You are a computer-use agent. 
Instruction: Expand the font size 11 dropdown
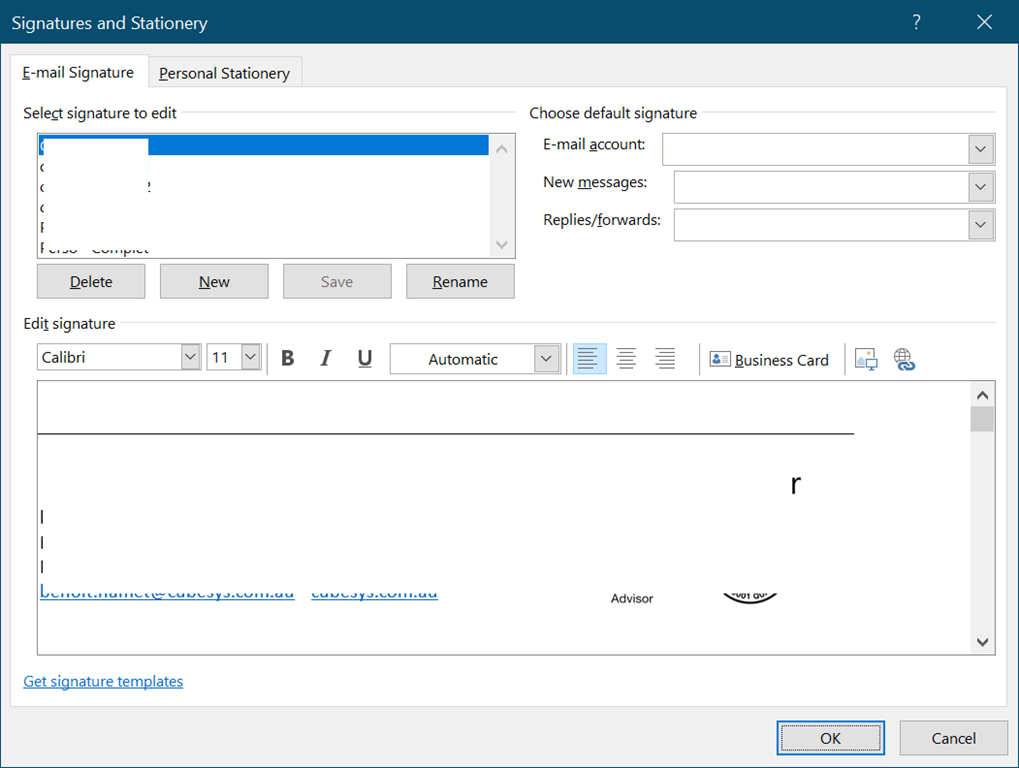click(x=250, y=358)
